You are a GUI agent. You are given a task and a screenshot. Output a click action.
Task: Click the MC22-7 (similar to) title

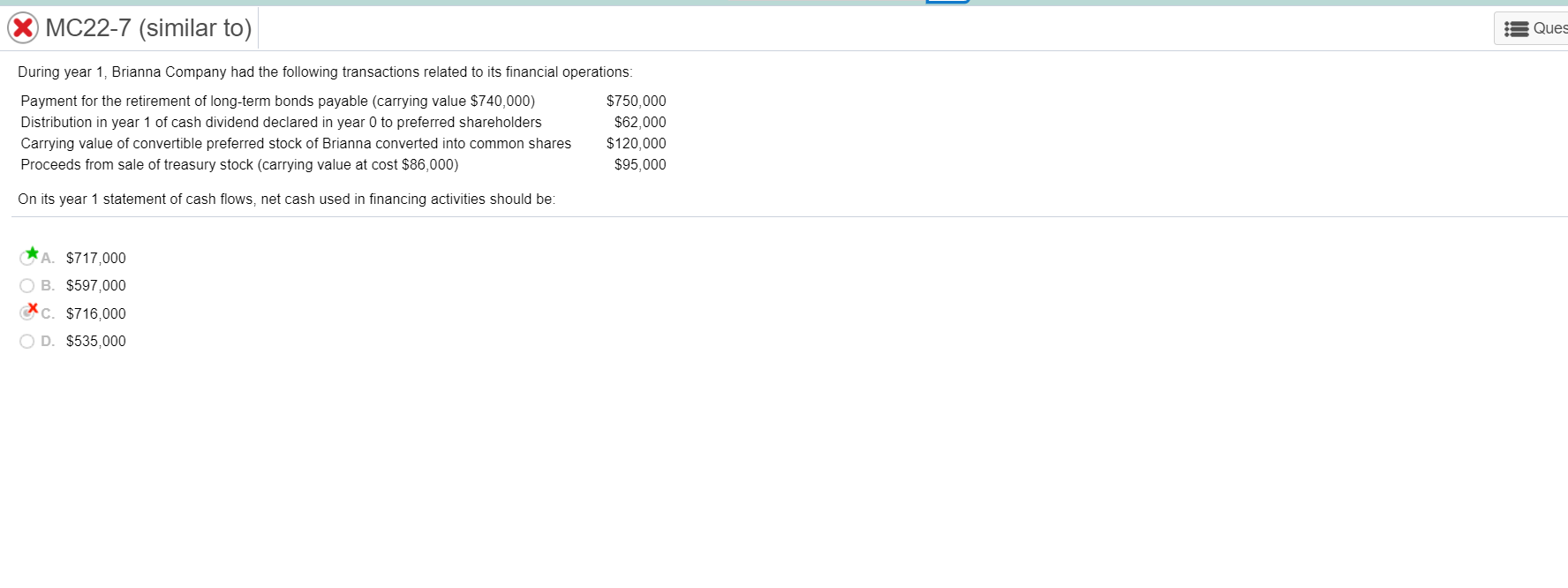pyautogui.click(x=148, y=28)
